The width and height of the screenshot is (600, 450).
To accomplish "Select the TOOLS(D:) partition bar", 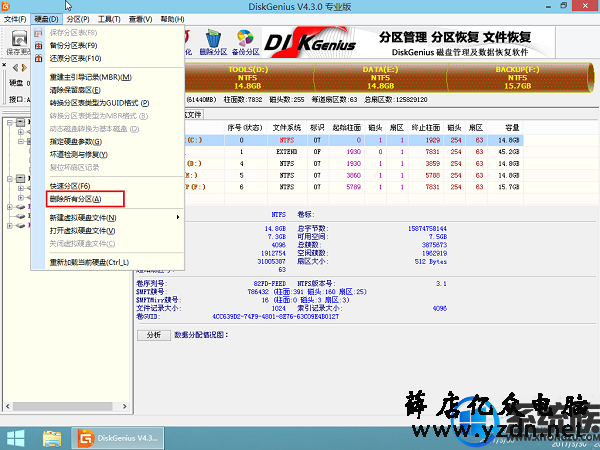I will (249, 78).
